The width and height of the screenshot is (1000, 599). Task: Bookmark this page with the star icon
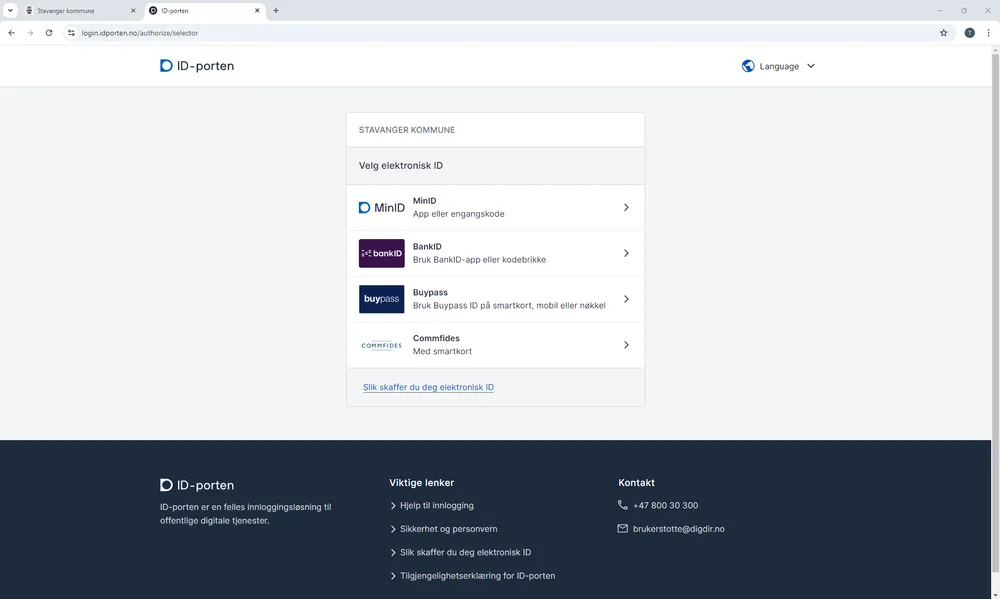943,33
